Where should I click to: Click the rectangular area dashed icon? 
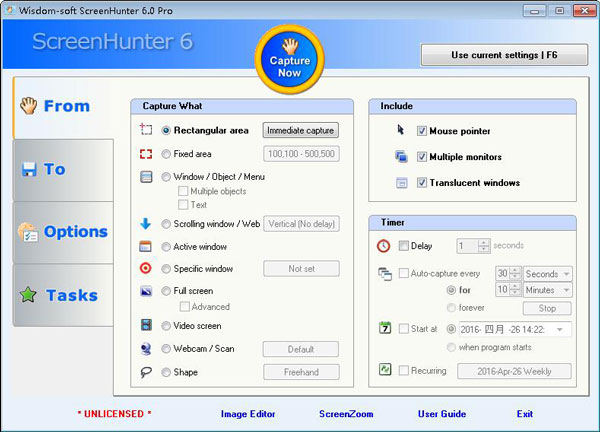pyautogui.click(x=146, y=129)
